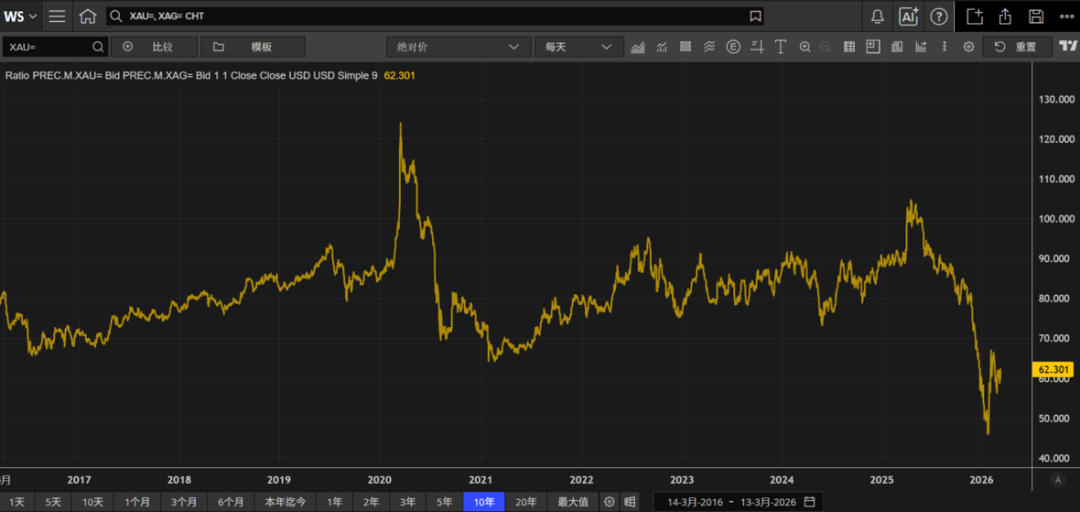This screenshot has width=1080, height=512.
Task: Open vertical three-dot toolbar menu
Action: (x=944, y=47)
